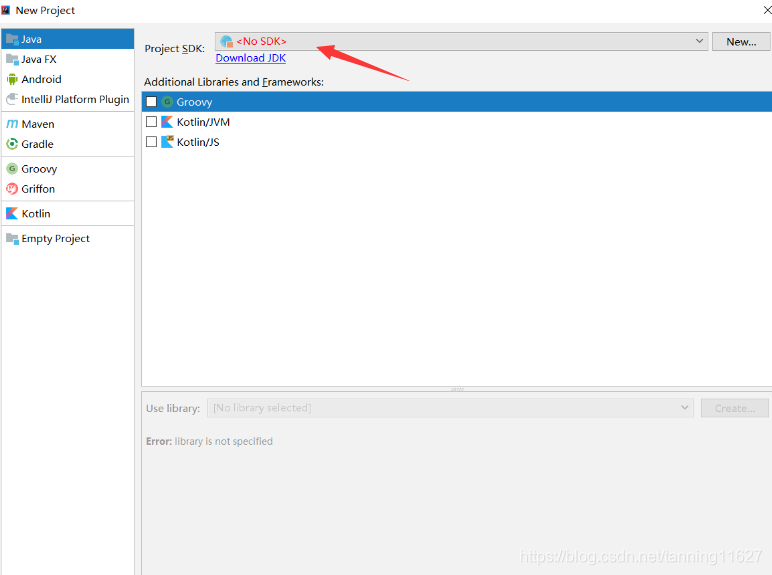Select Java in project type list

coord(67,39)
